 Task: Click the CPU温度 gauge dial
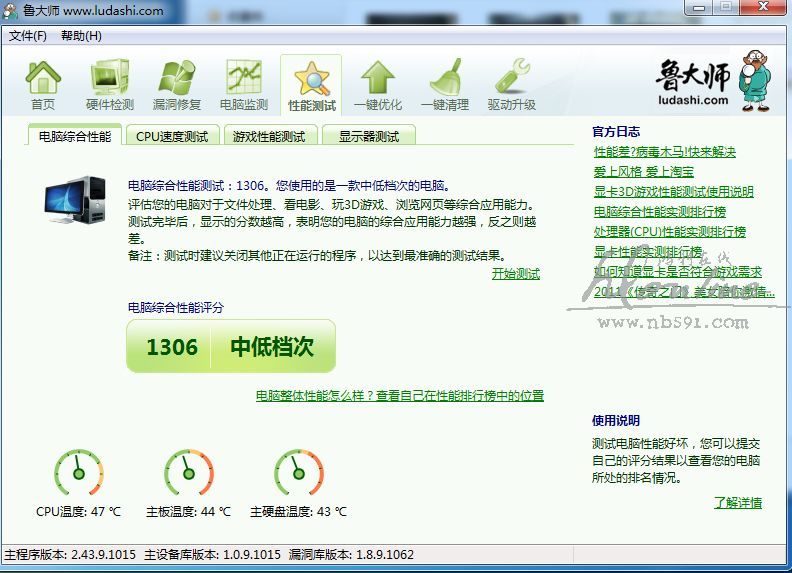pos(79,472)
